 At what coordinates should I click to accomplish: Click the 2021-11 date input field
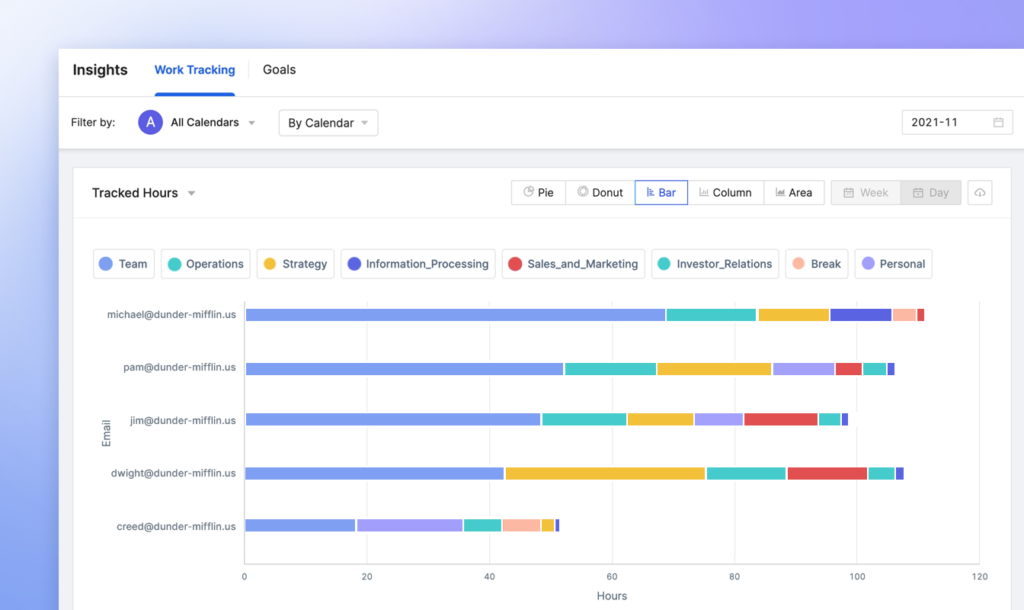coord(945,123)
